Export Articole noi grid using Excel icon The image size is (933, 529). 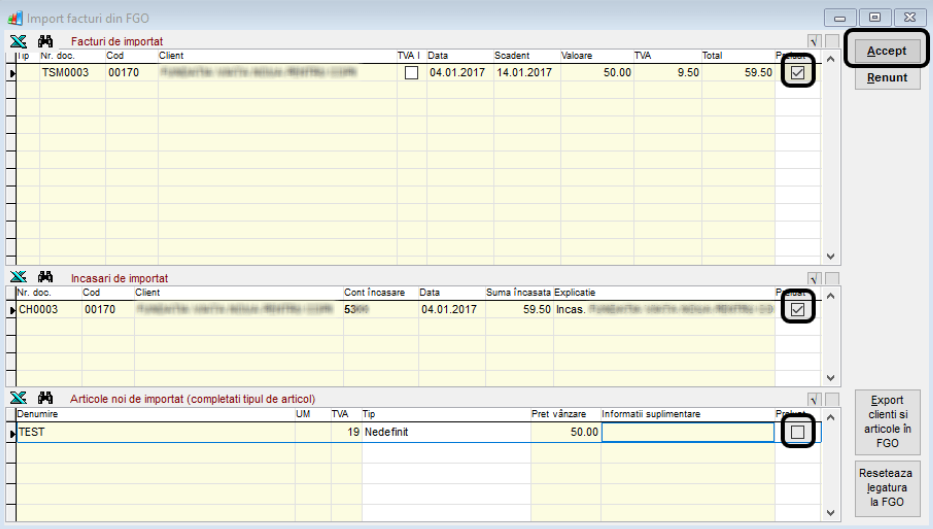(x=18, y=398)
